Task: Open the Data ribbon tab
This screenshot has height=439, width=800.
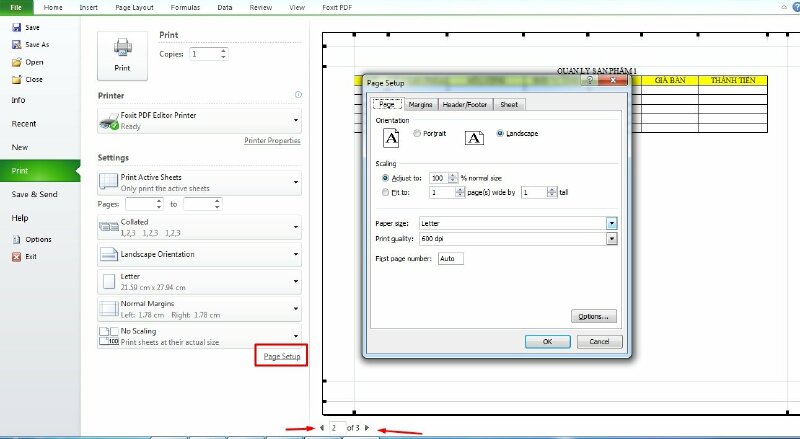Action: pyautogui.click(x=224, y=7)
